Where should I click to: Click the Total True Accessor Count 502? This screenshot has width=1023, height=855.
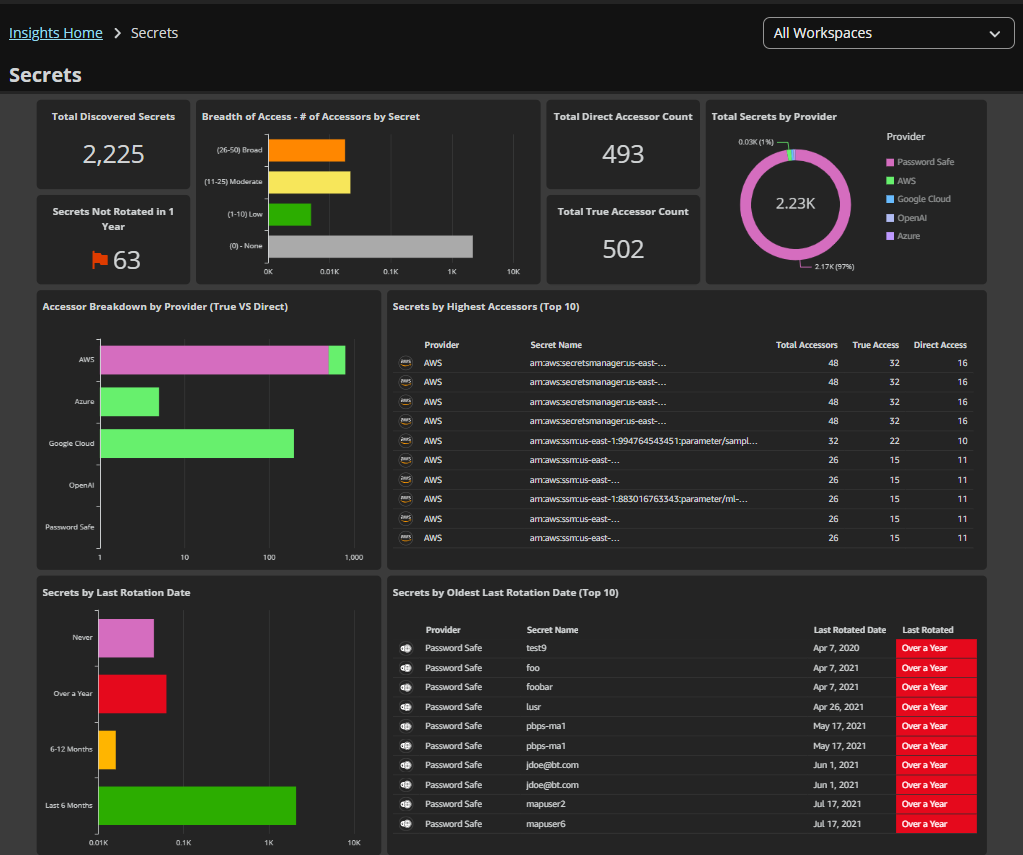pyautogui.click(x=623, y=249)
